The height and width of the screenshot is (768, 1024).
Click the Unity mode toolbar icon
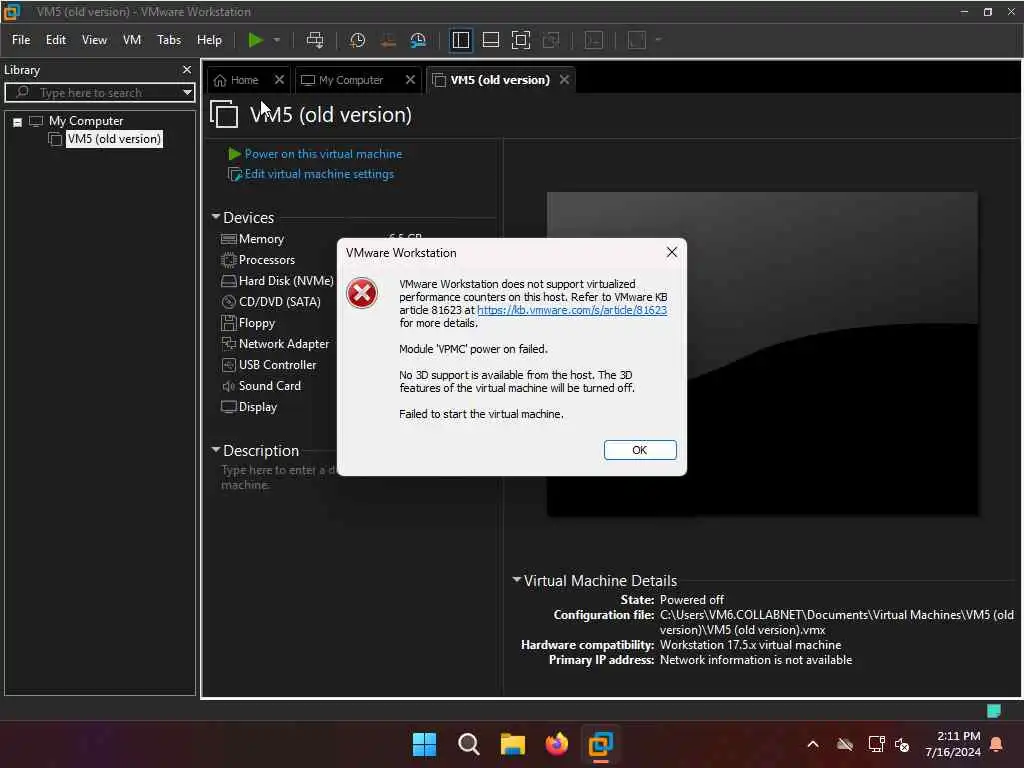click(x=551, y=40)
